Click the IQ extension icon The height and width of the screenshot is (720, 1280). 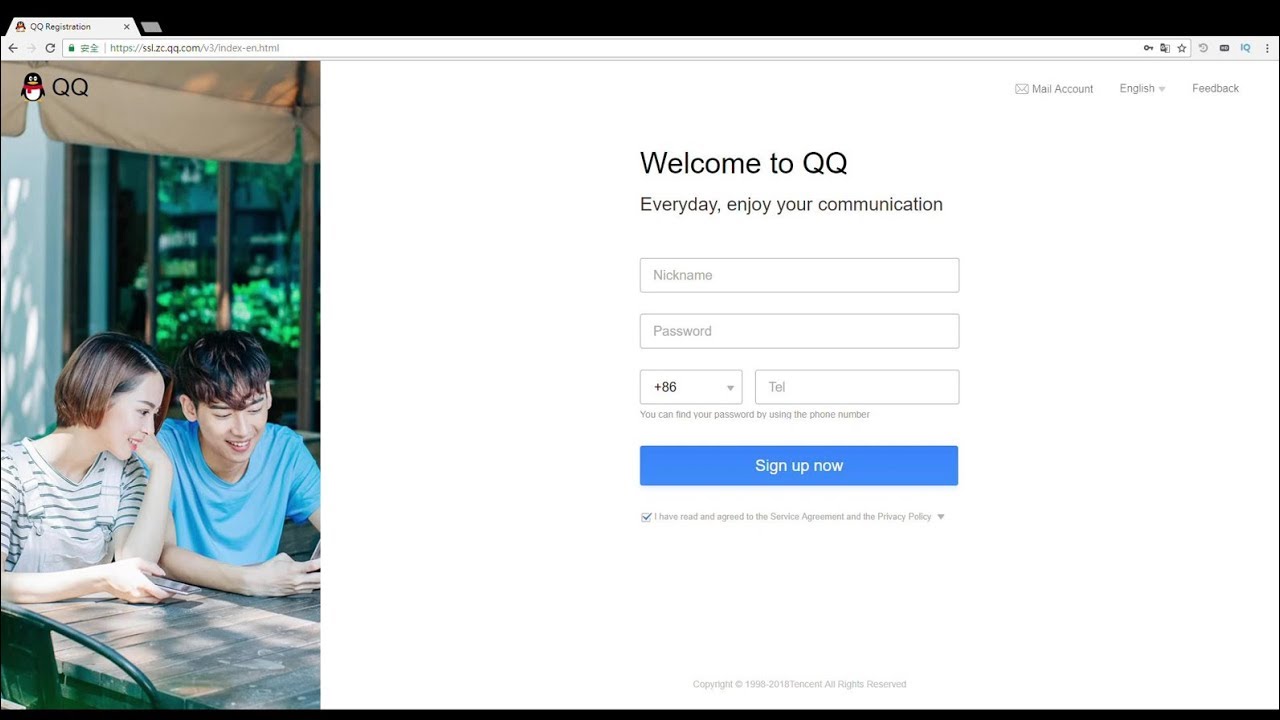(1245, 48)
